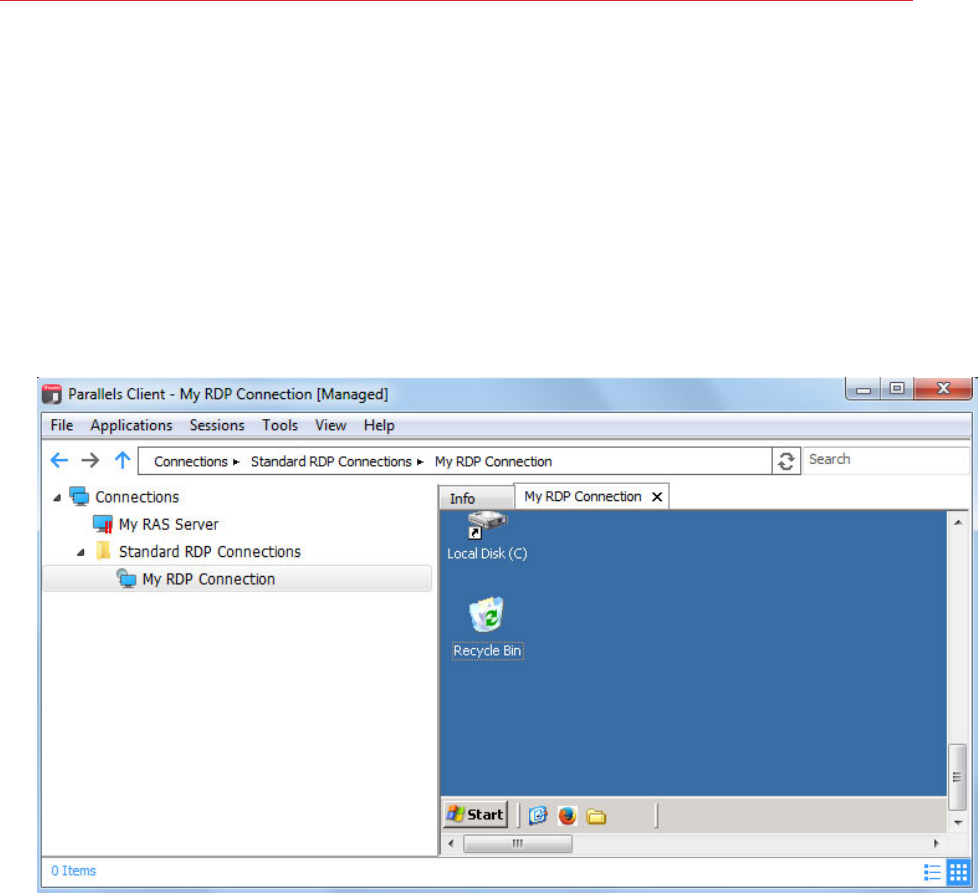978x893 pixels.
Task: Close the My RDP Connection tab
Action: [x=657, y=497]
